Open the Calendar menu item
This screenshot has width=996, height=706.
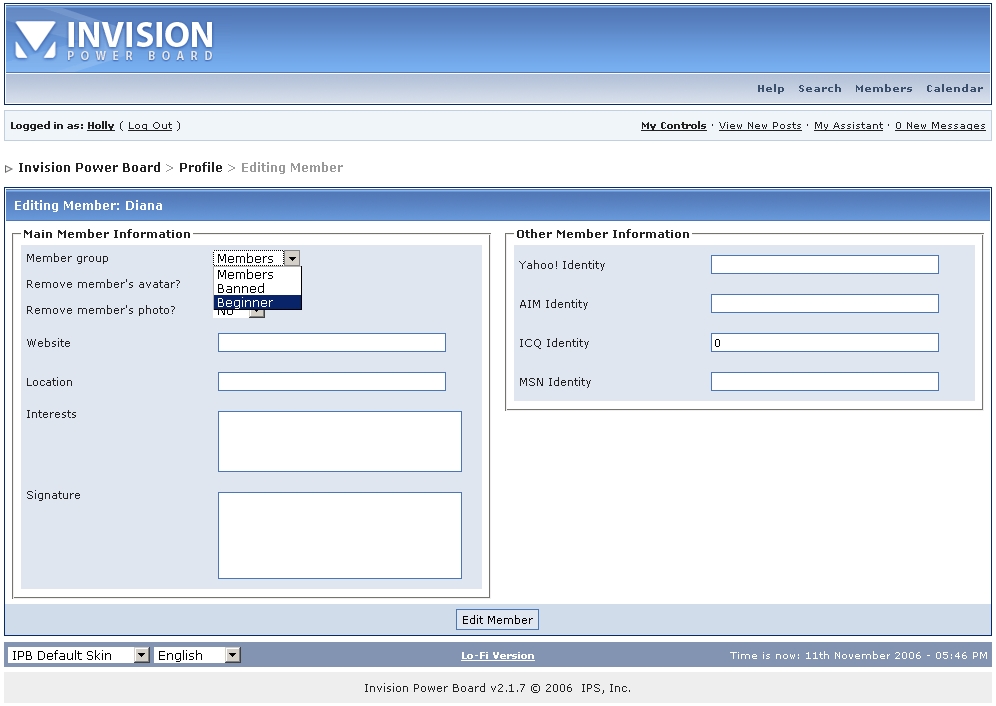point(954,88)
